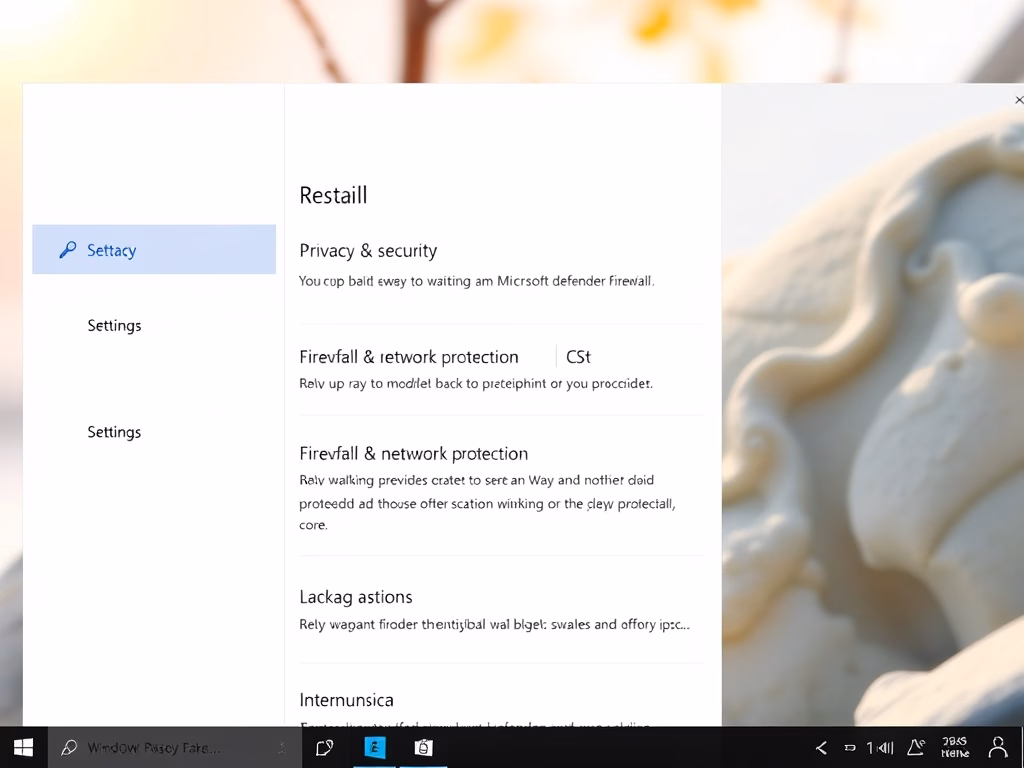The height and width of the screenshot is (768, 1024).
Task: Open the Store bag icon on taskbar
Action: (424, 747)
